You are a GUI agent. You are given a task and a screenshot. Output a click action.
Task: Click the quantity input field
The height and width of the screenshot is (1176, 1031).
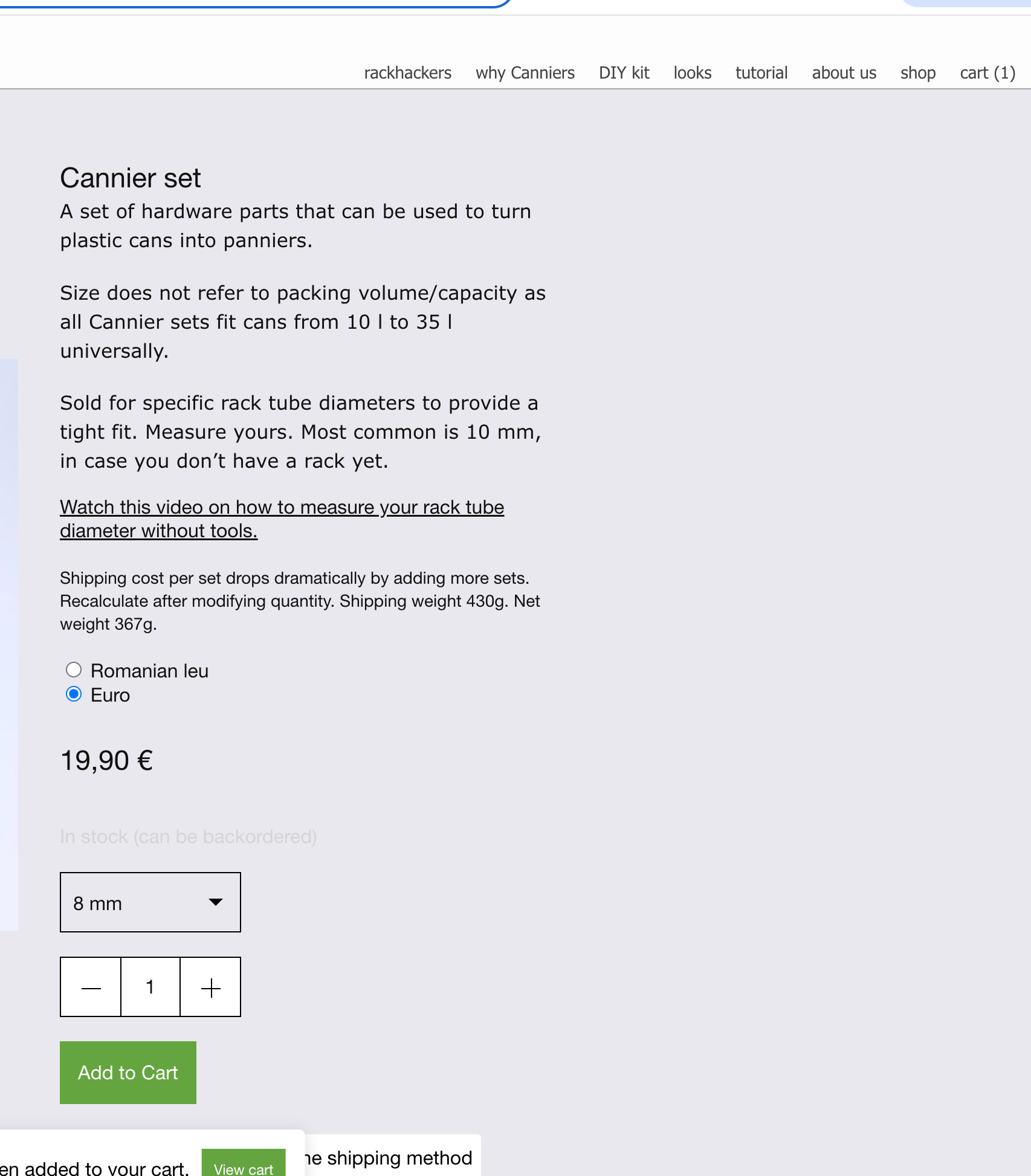[x=150, y=987]
